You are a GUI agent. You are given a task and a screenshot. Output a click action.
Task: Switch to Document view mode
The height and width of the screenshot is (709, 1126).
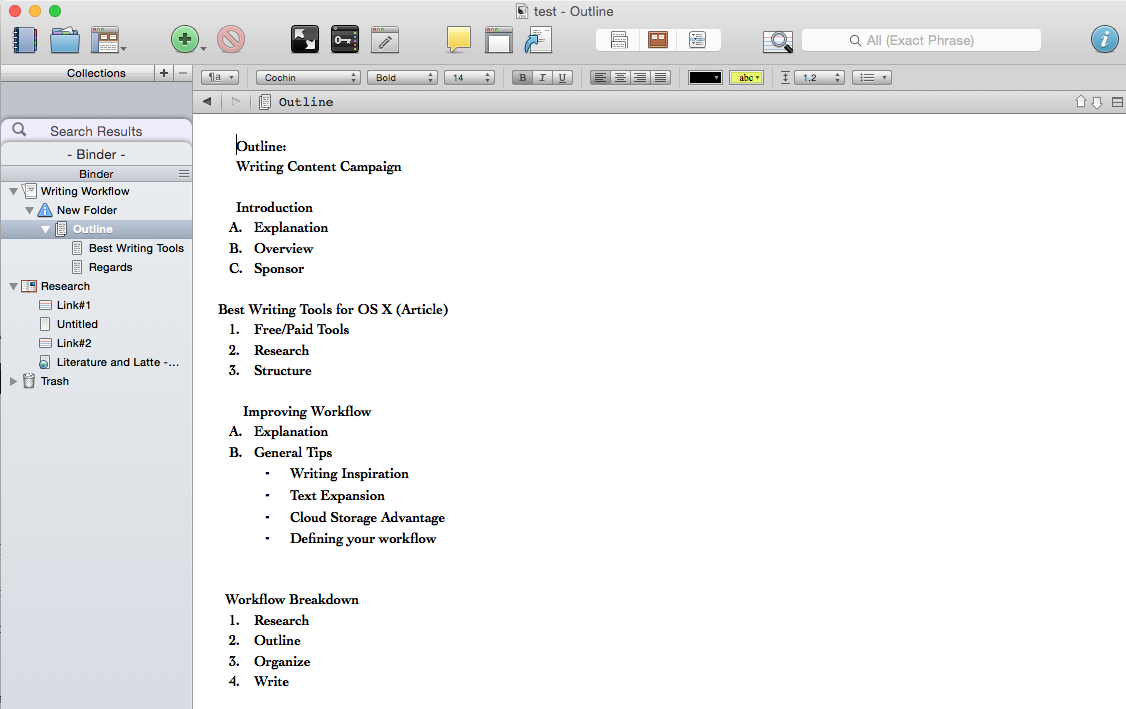pyautogui.click(x=619, y=40)
